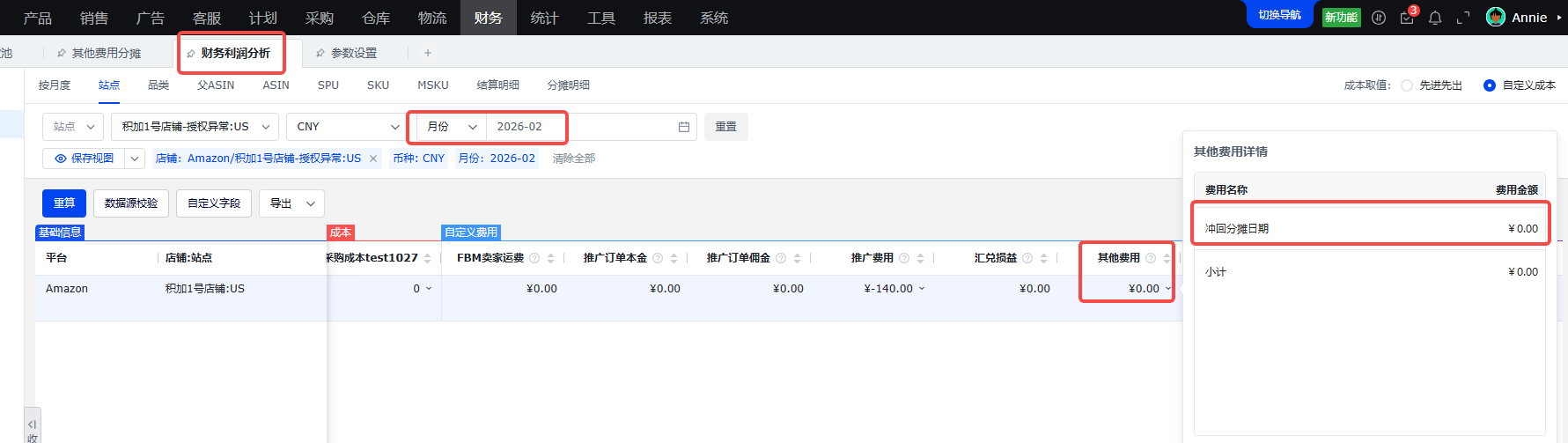Expand the 采购成本 value 0 details
Screen dimensions: 1568x443
point(429,289)
